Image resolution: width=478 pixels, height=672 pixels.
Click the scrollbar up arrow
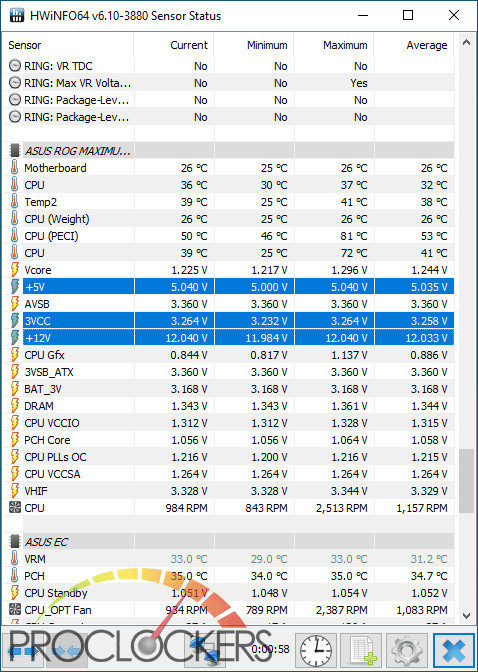tap(466, 42)
